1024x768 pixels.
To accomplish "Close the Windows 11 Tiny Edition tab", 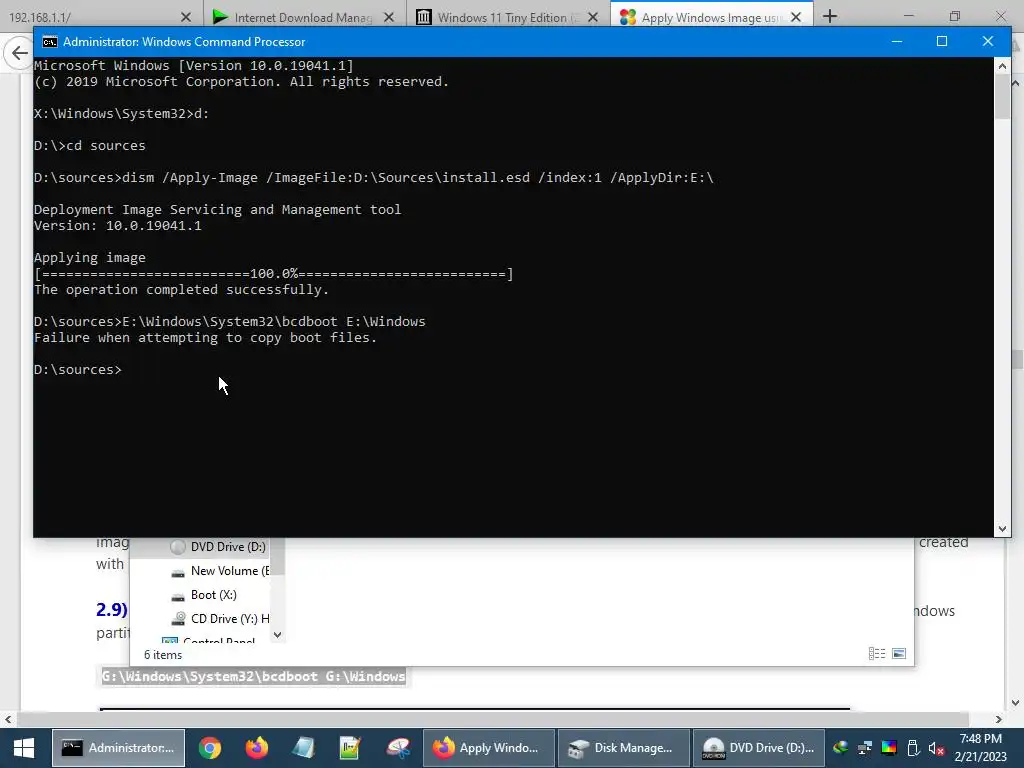I will 592,18.
